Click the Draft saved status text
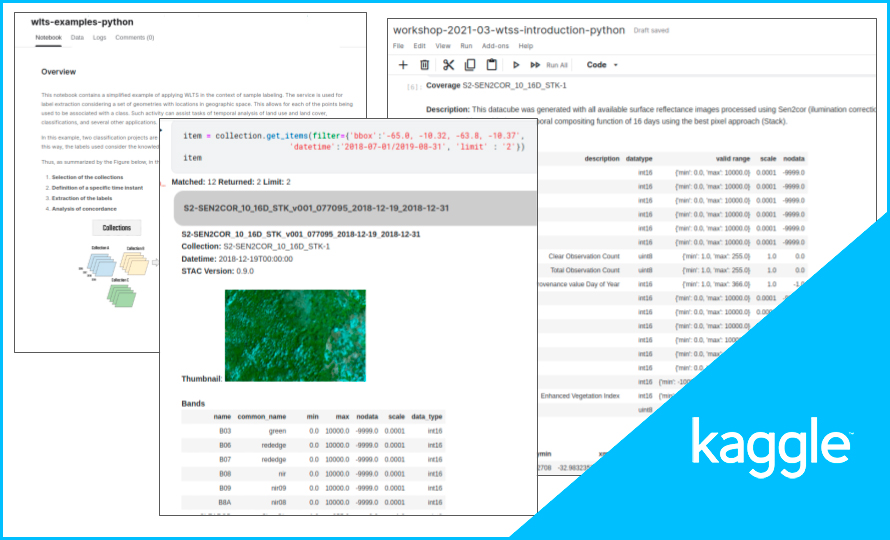The image size is (890, 540). coord(651,31)
